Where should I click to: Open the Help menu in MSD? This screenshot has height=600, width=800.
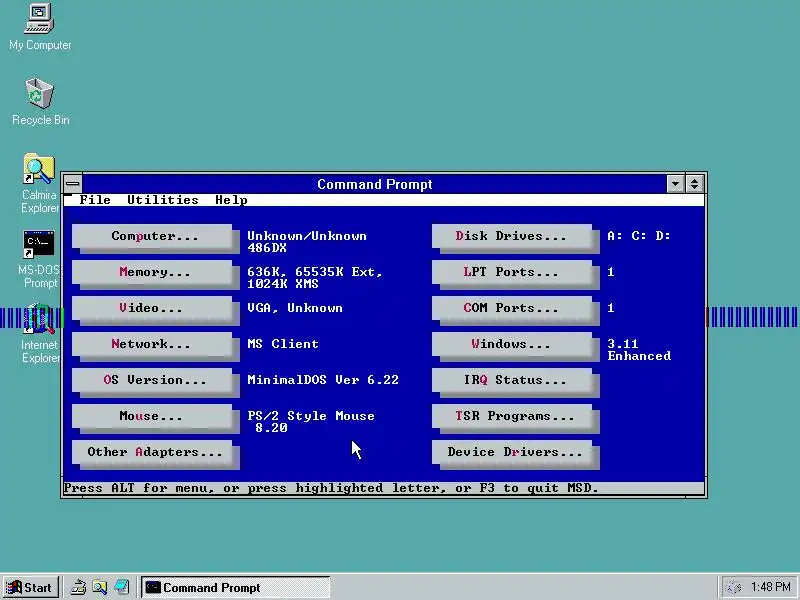[231, 200]
